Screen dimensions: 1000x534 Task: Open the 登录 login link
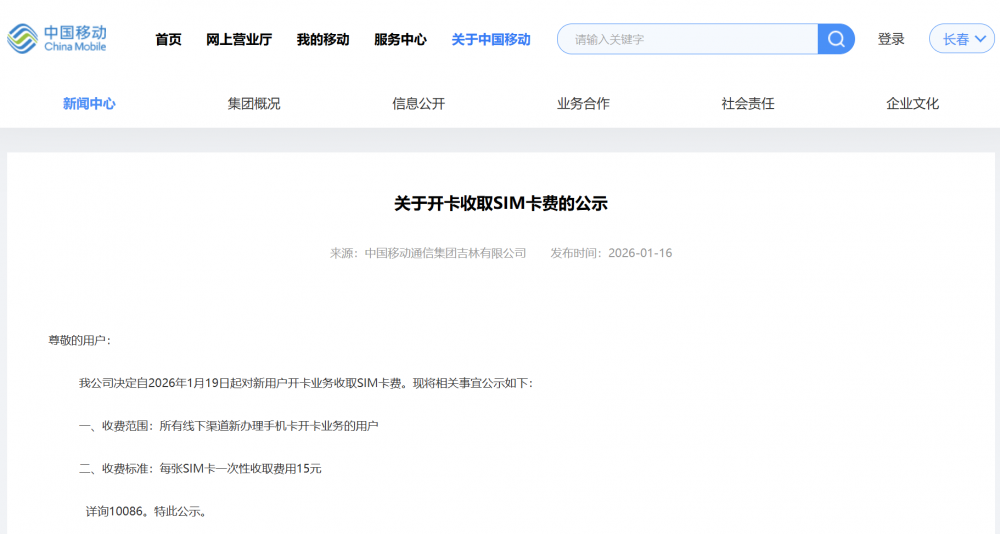891,39
